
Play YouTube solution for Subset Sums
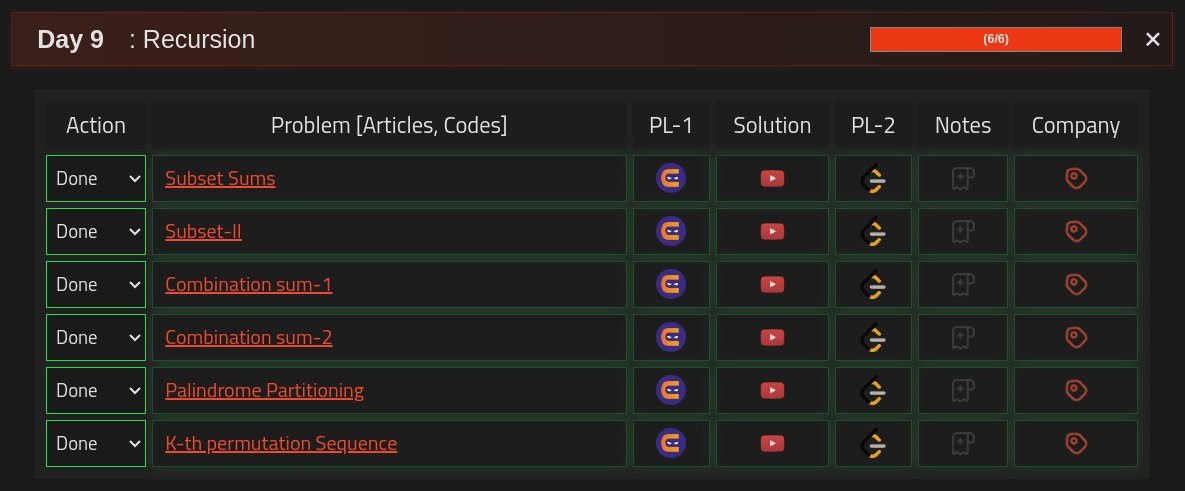pos(772,178)
